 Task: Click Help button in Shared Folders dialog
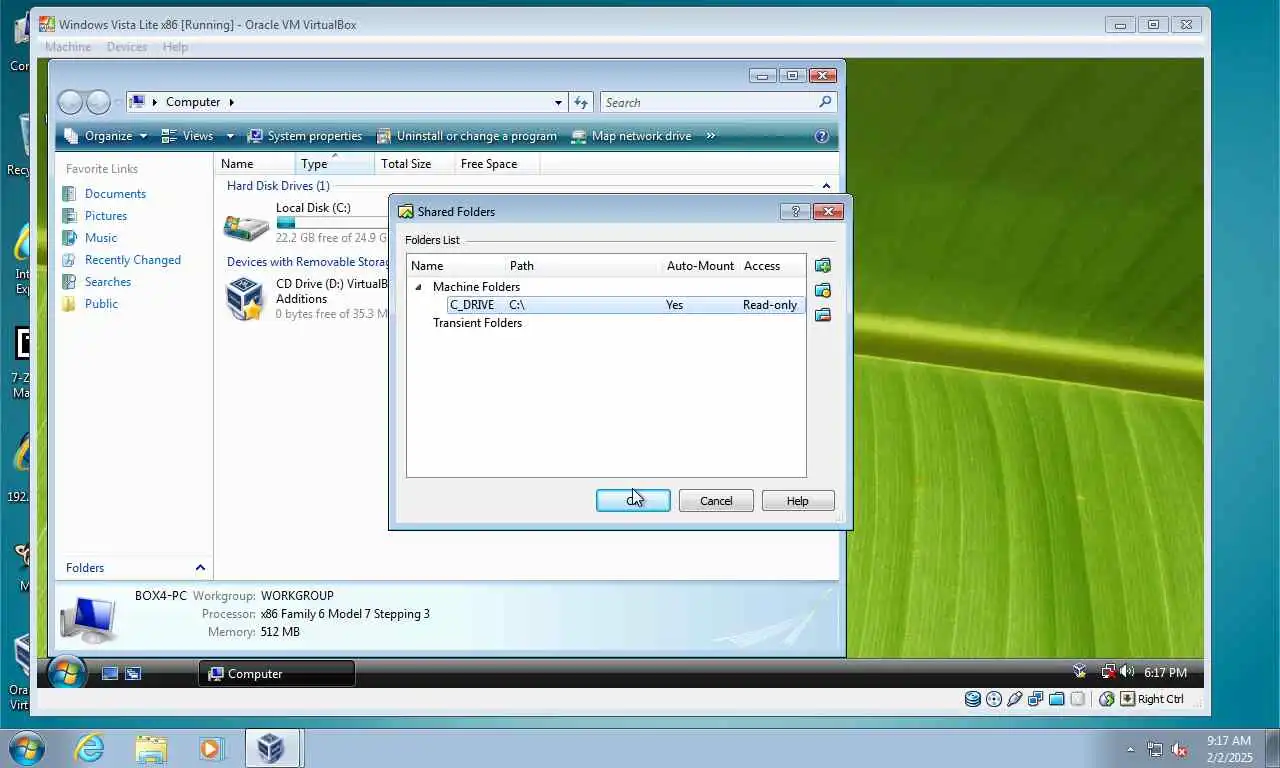coord(798,501)
